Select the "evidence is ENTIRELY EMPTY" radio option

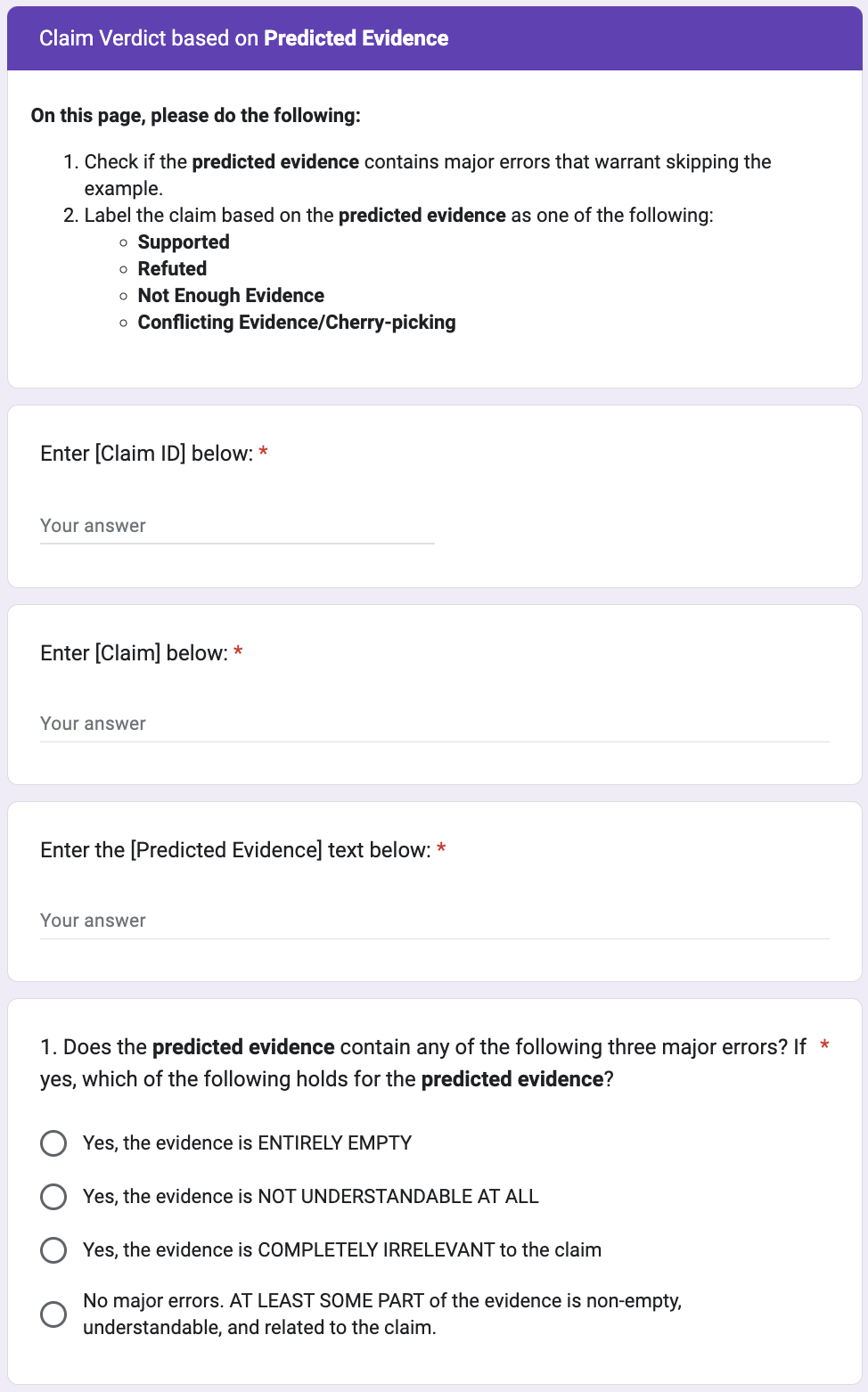(53, 1142)
